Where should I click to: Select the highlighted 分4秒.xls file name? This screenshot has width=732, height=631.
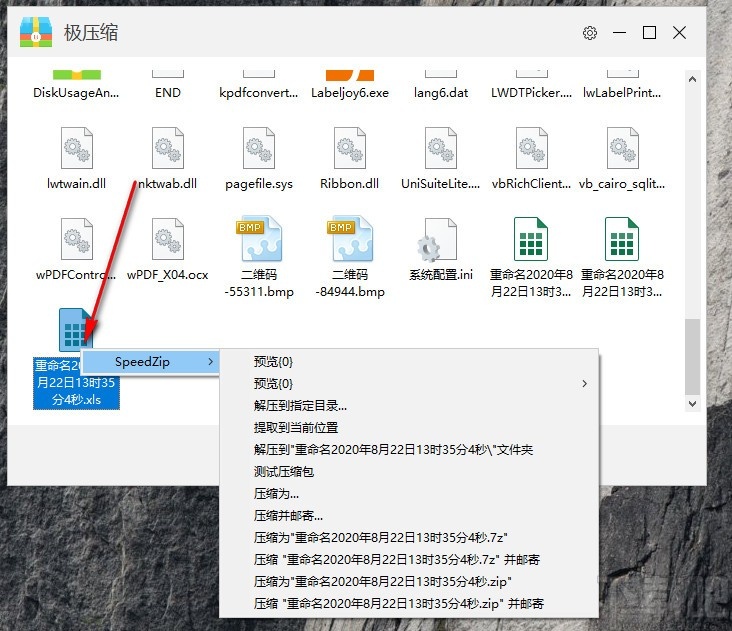click(x=76, y=400)
